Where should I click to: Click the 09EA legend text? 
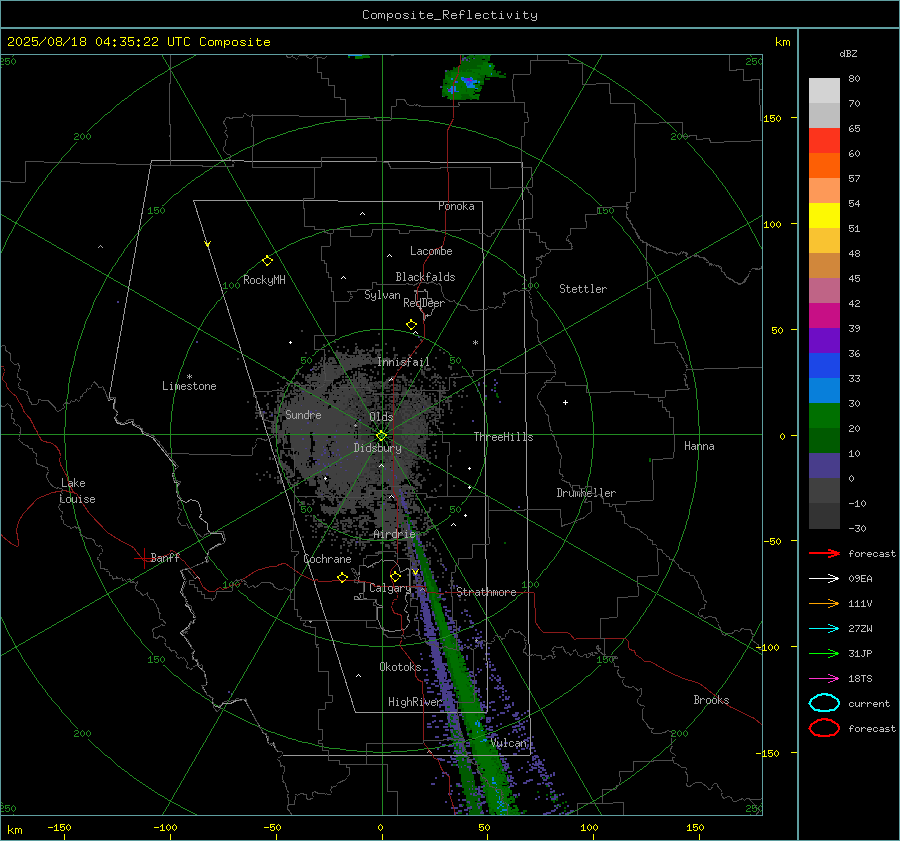point(860,579)
